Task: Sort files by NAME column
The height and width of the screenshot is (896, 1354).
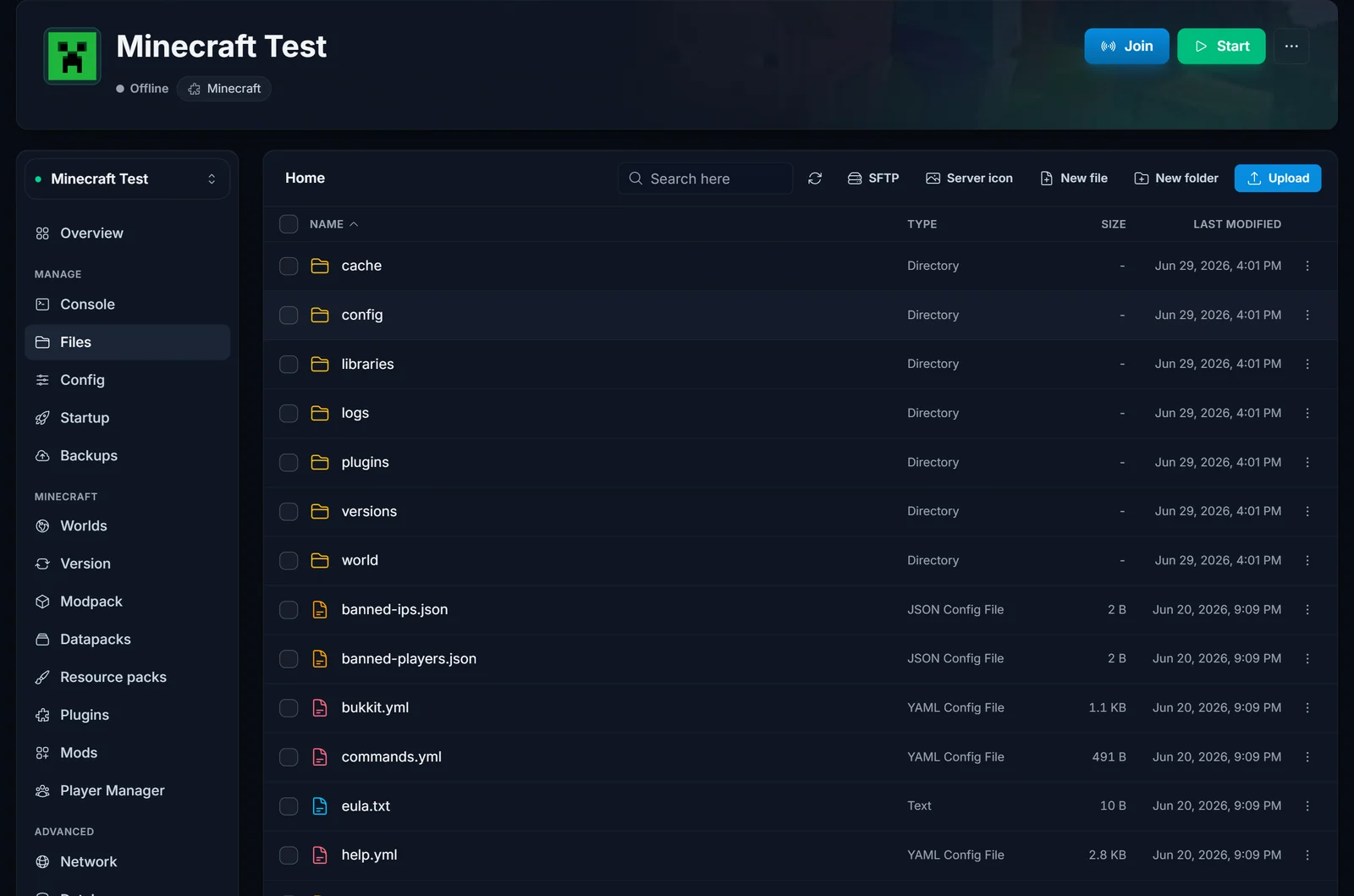Action: coord(333,224)
